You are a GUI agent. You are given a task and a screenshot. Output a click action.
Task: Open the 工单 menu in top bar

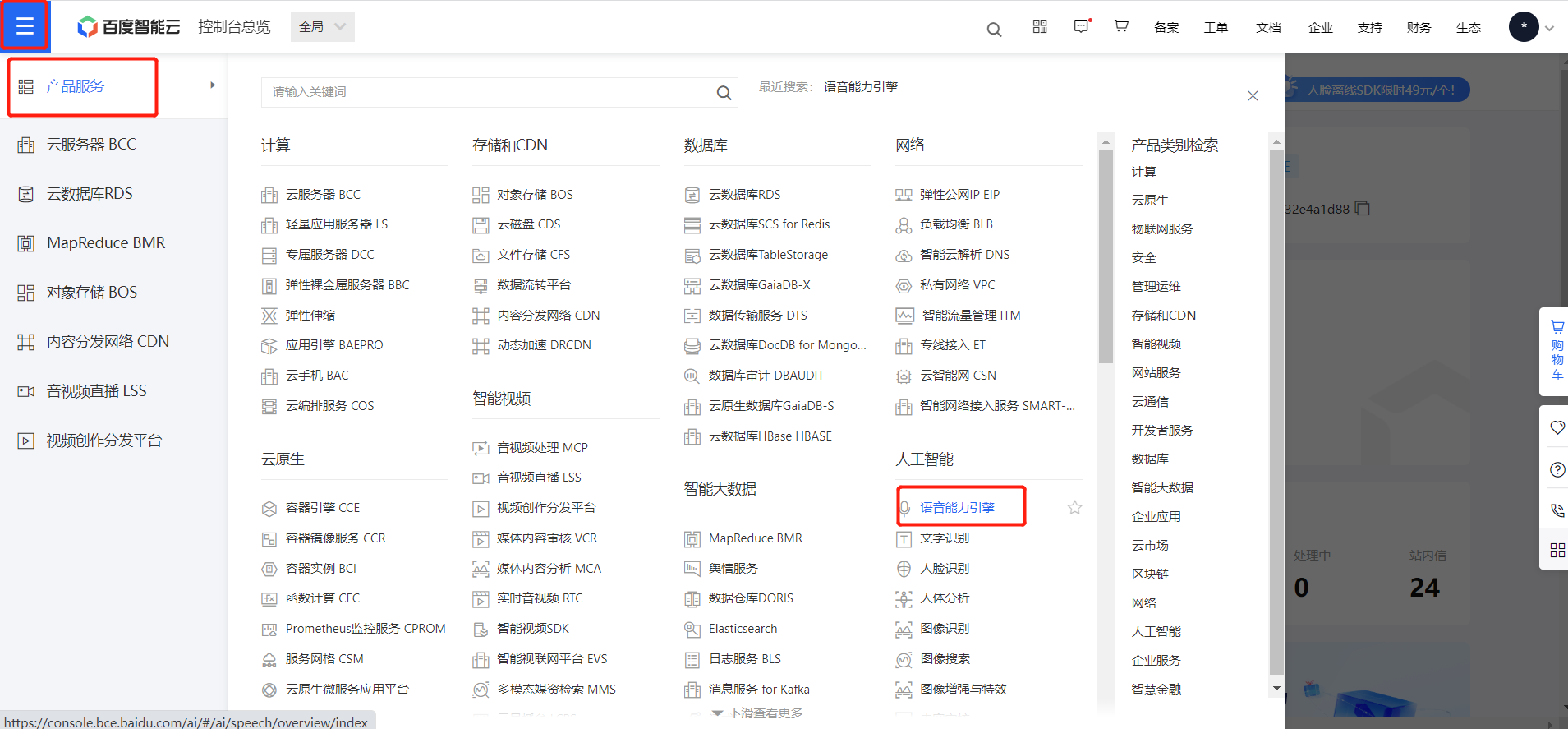click(1216, 27)
